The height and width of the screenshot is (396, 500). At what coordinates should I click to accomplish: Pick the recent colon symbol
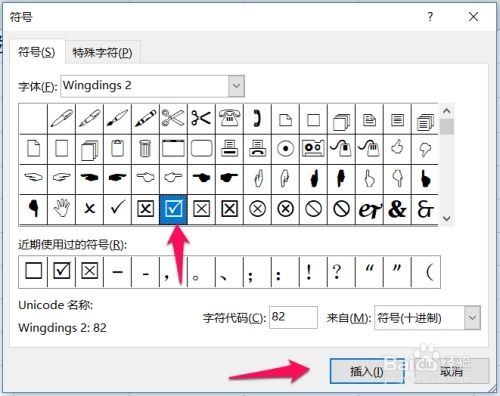[x=285, y=271]
